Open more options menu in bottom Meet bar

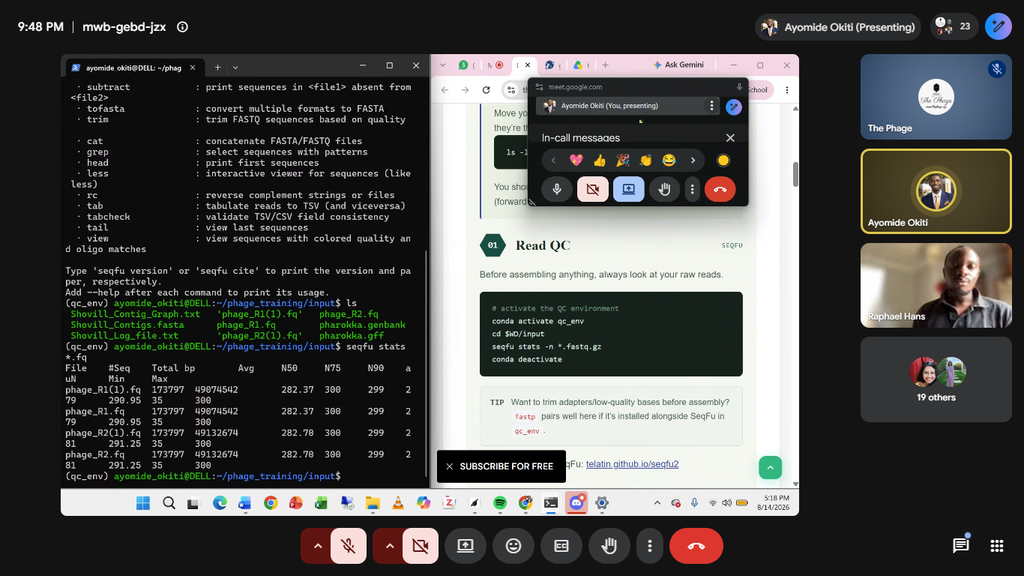pos(649,546)
